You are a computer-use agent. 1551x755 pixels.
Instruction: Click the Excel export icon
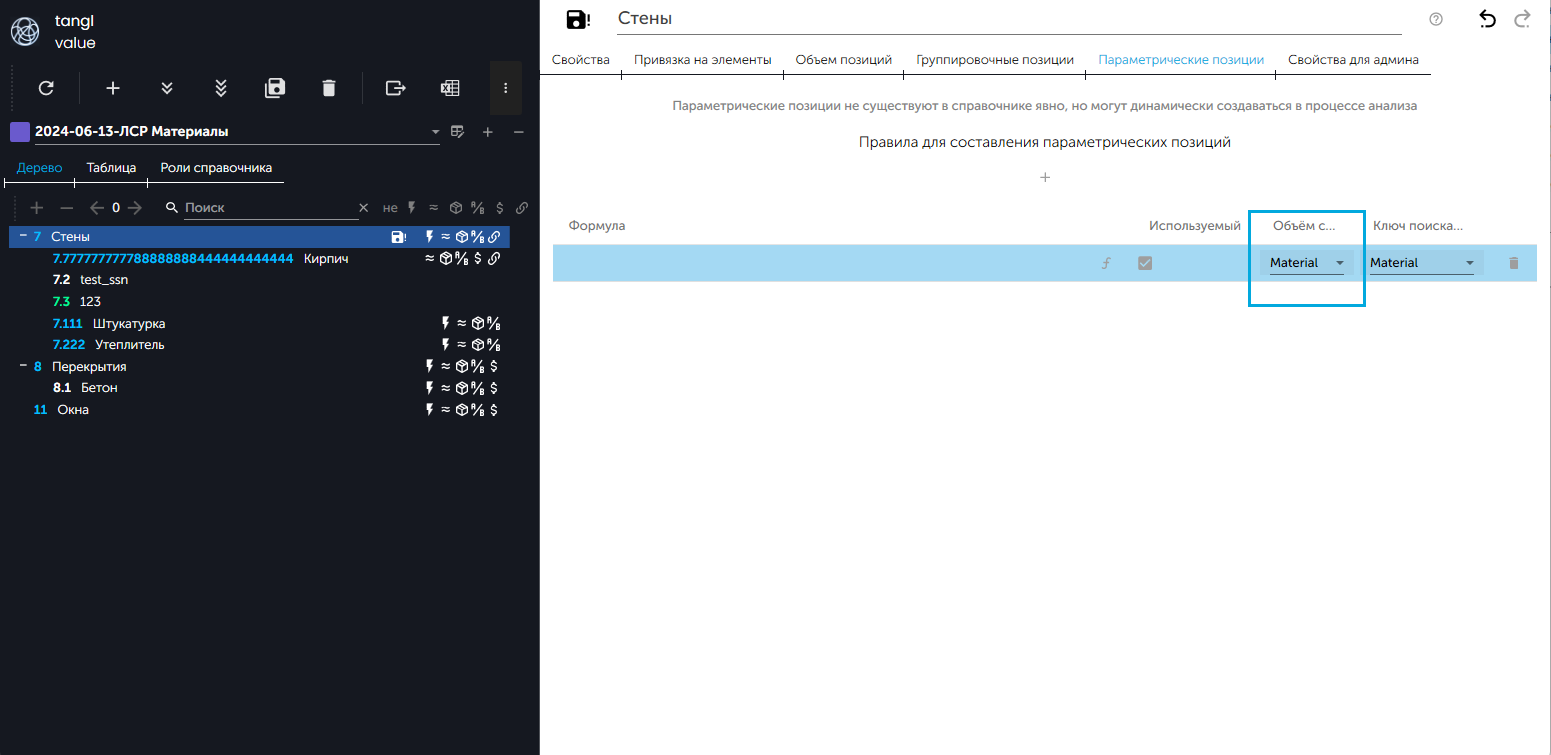coord(450,88)
